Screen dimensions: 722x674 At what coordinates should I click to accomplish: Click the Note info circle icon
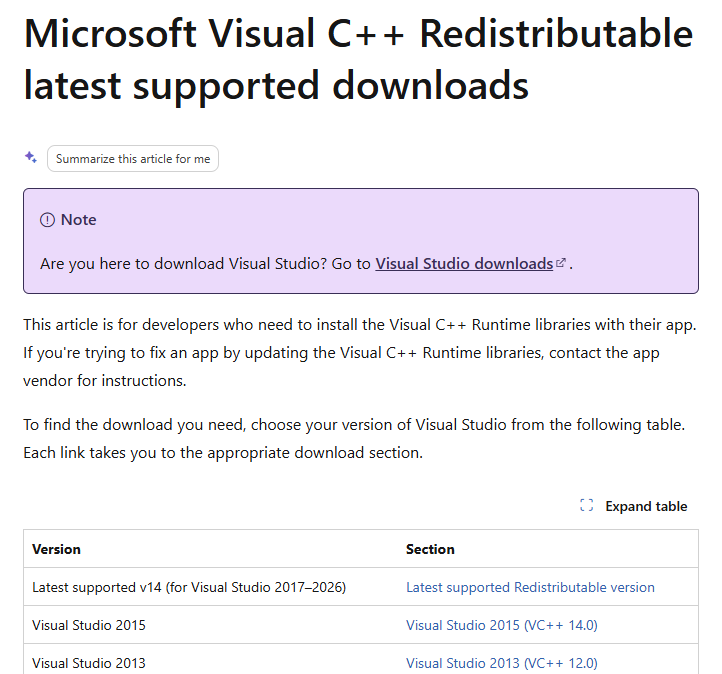coord(47,220)
